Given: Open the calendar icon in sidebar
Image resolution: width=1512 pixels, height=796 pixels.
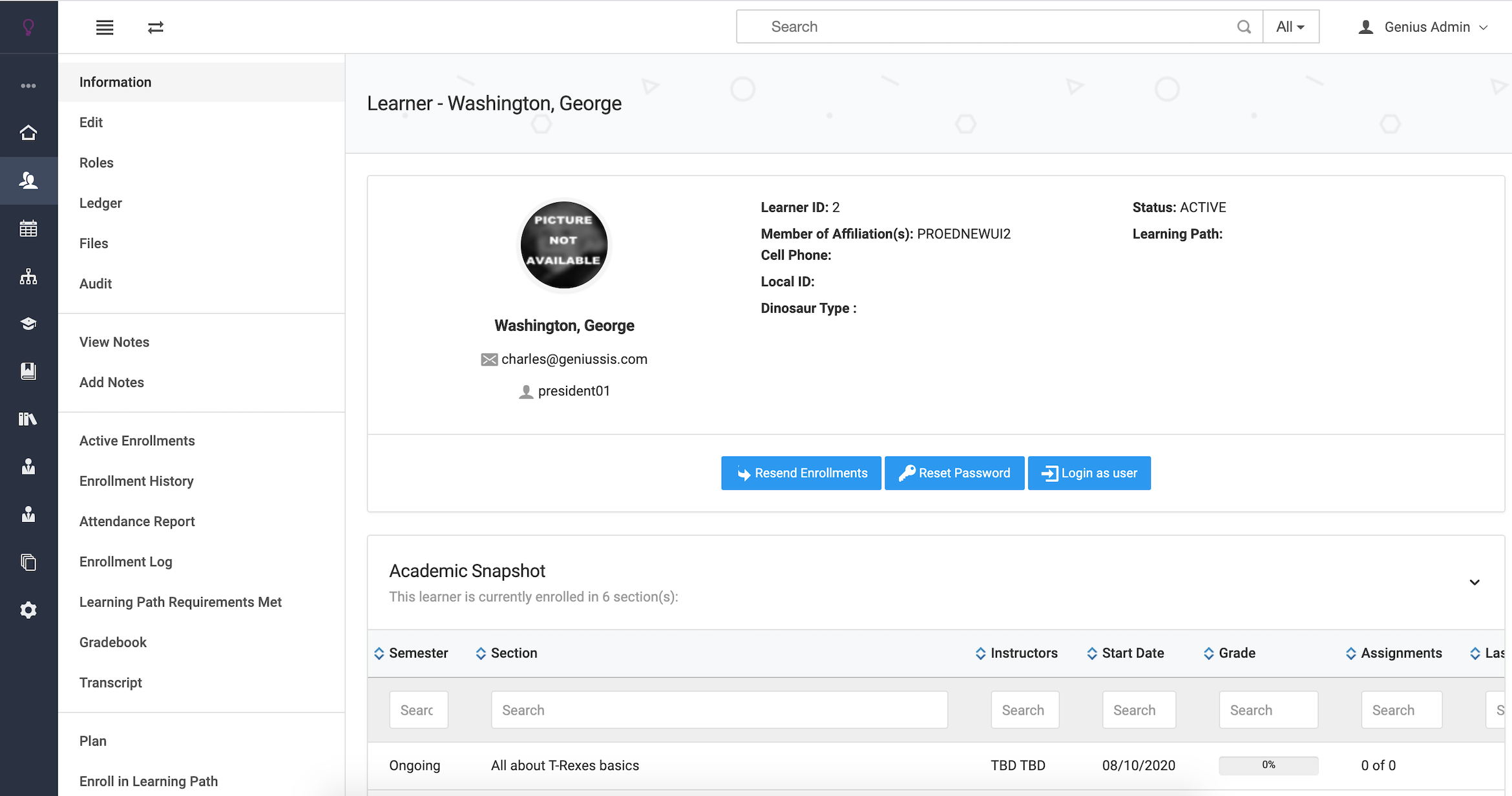Looking at the screenshot, I should tap(28, 229).
